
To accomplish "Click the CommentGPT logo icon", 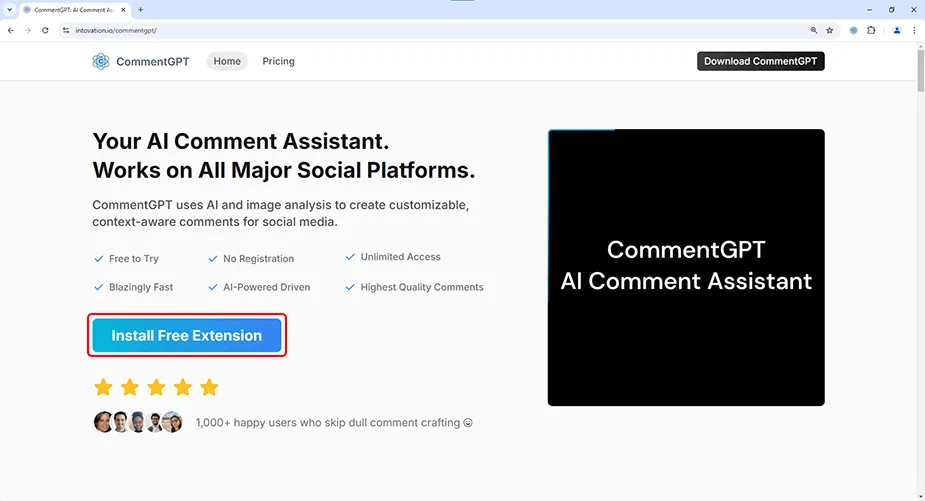I will (101, 61).
